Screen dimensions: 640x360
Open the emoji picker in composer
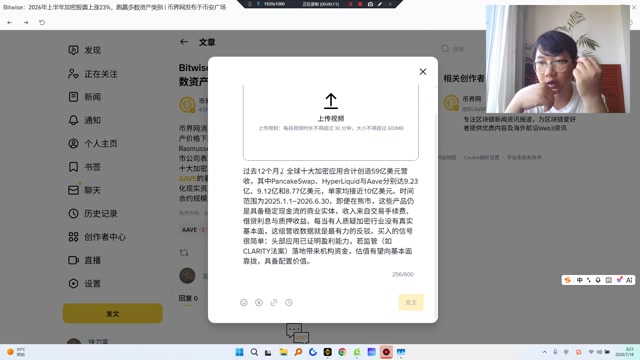(244, 302)
